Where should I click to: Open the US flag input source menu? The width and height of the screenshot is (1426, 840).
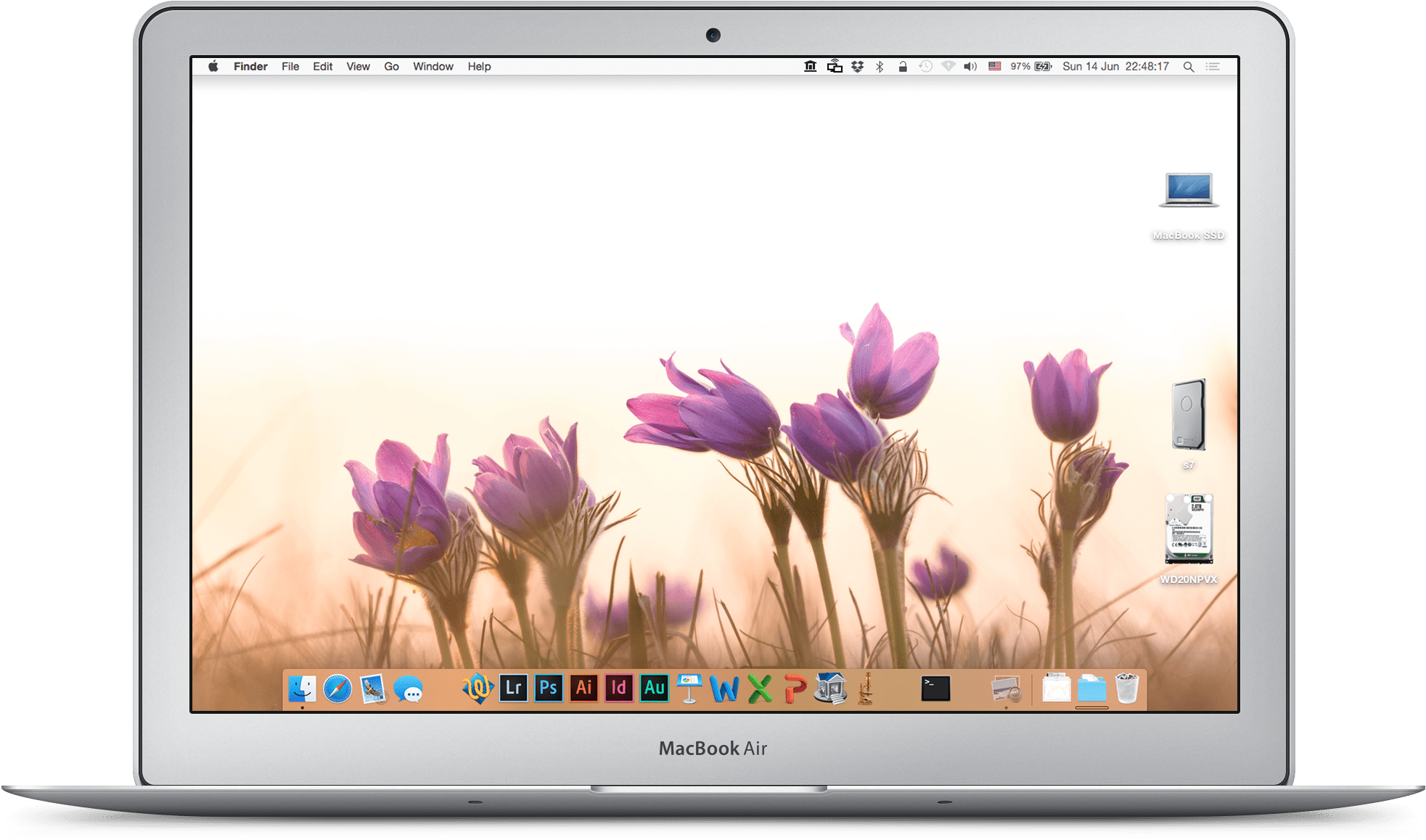pos(994,66)
